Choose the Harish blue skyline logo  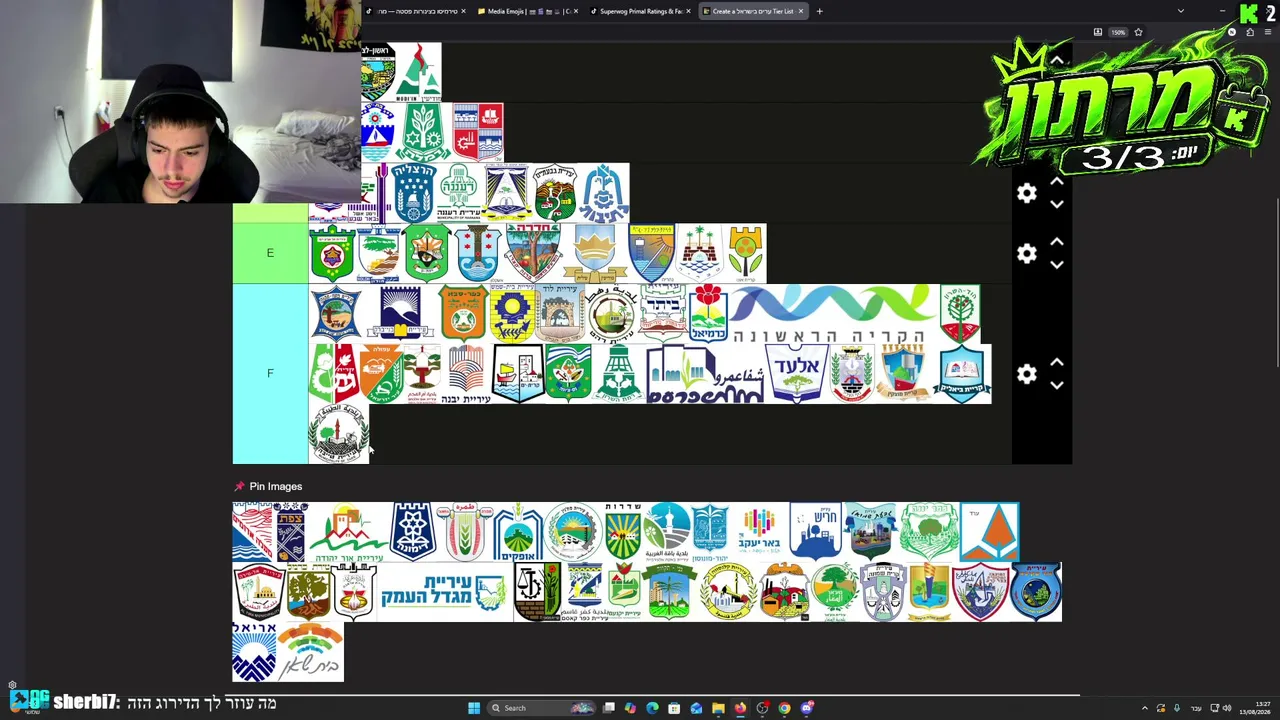click(815, 532)
